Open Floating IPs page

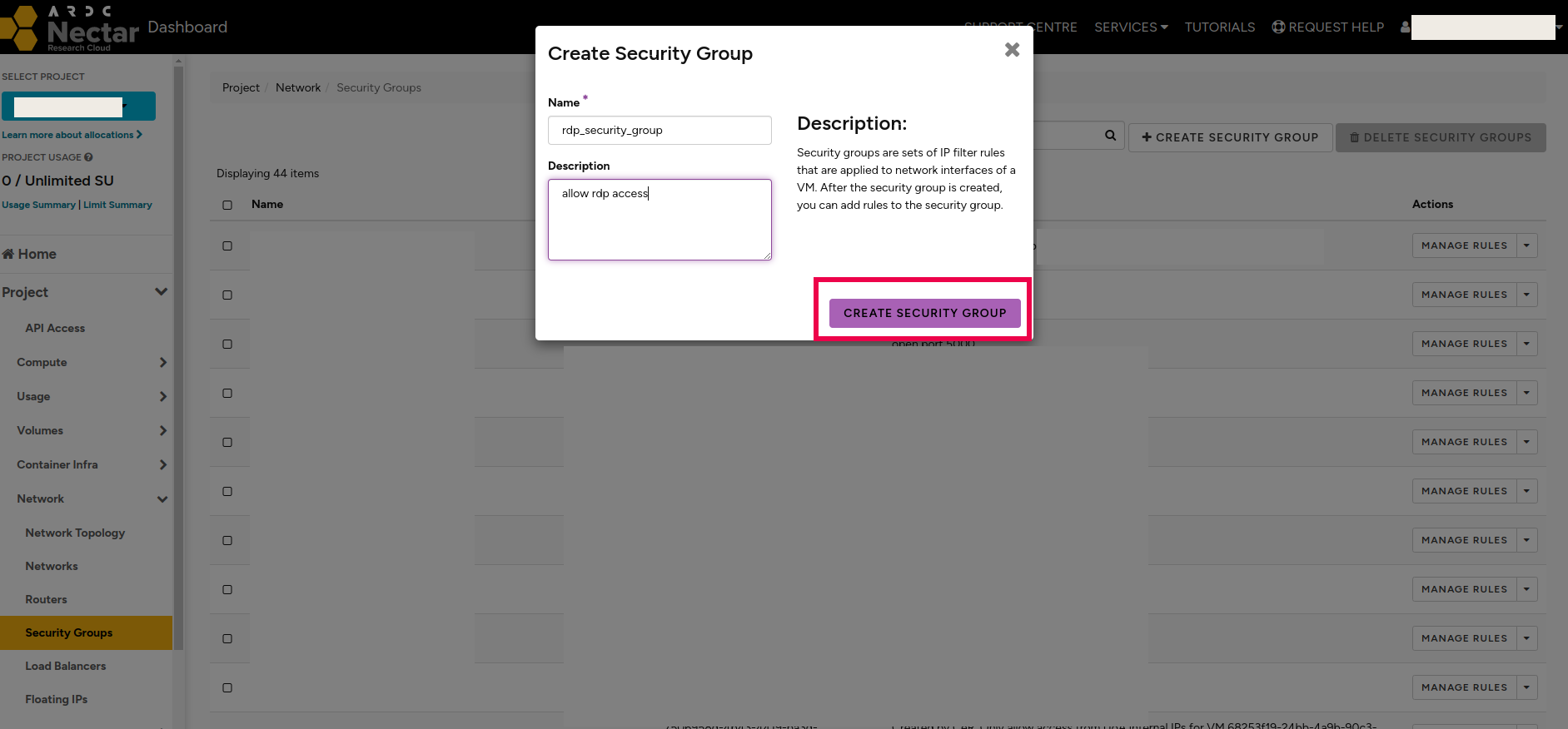coord(56,699)
